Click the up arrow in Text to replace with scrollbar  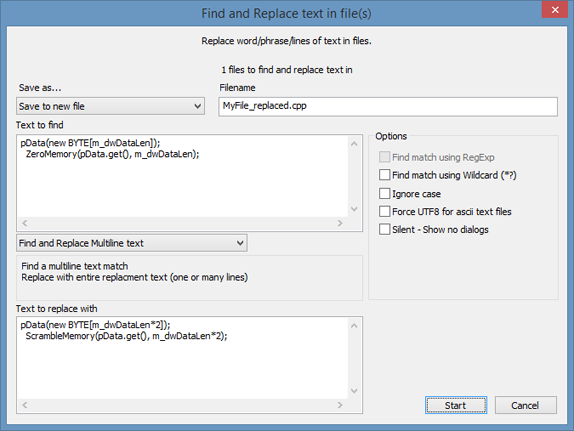tap(354, 326)
